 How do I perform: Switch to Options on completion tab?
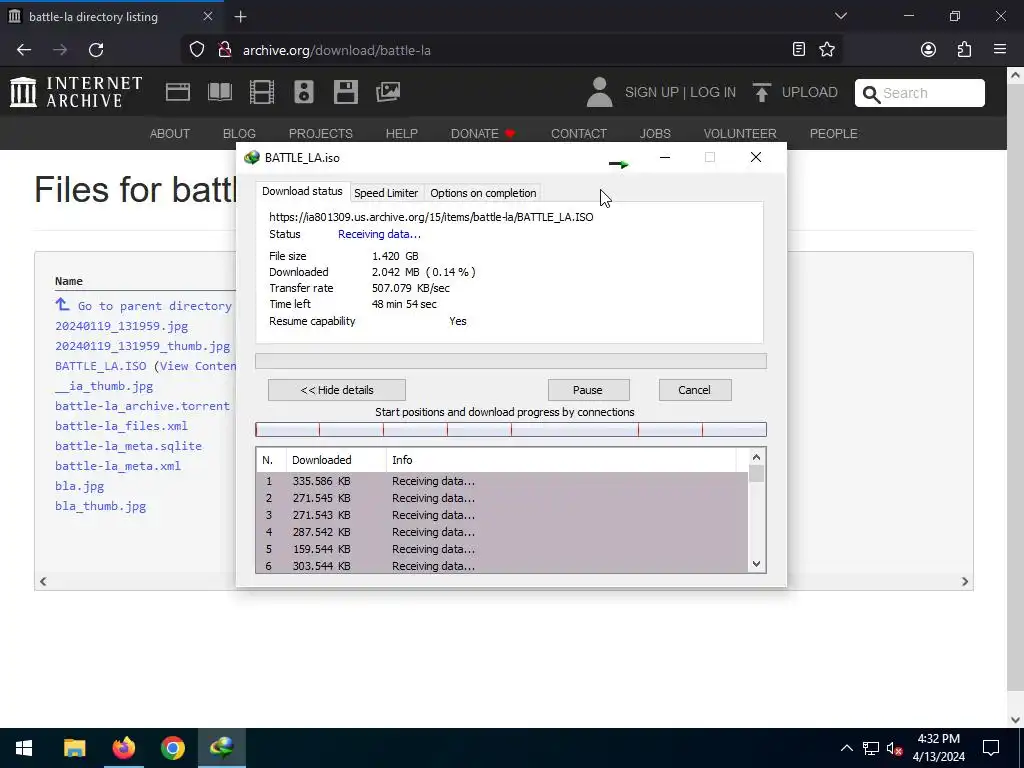[483, 193]
